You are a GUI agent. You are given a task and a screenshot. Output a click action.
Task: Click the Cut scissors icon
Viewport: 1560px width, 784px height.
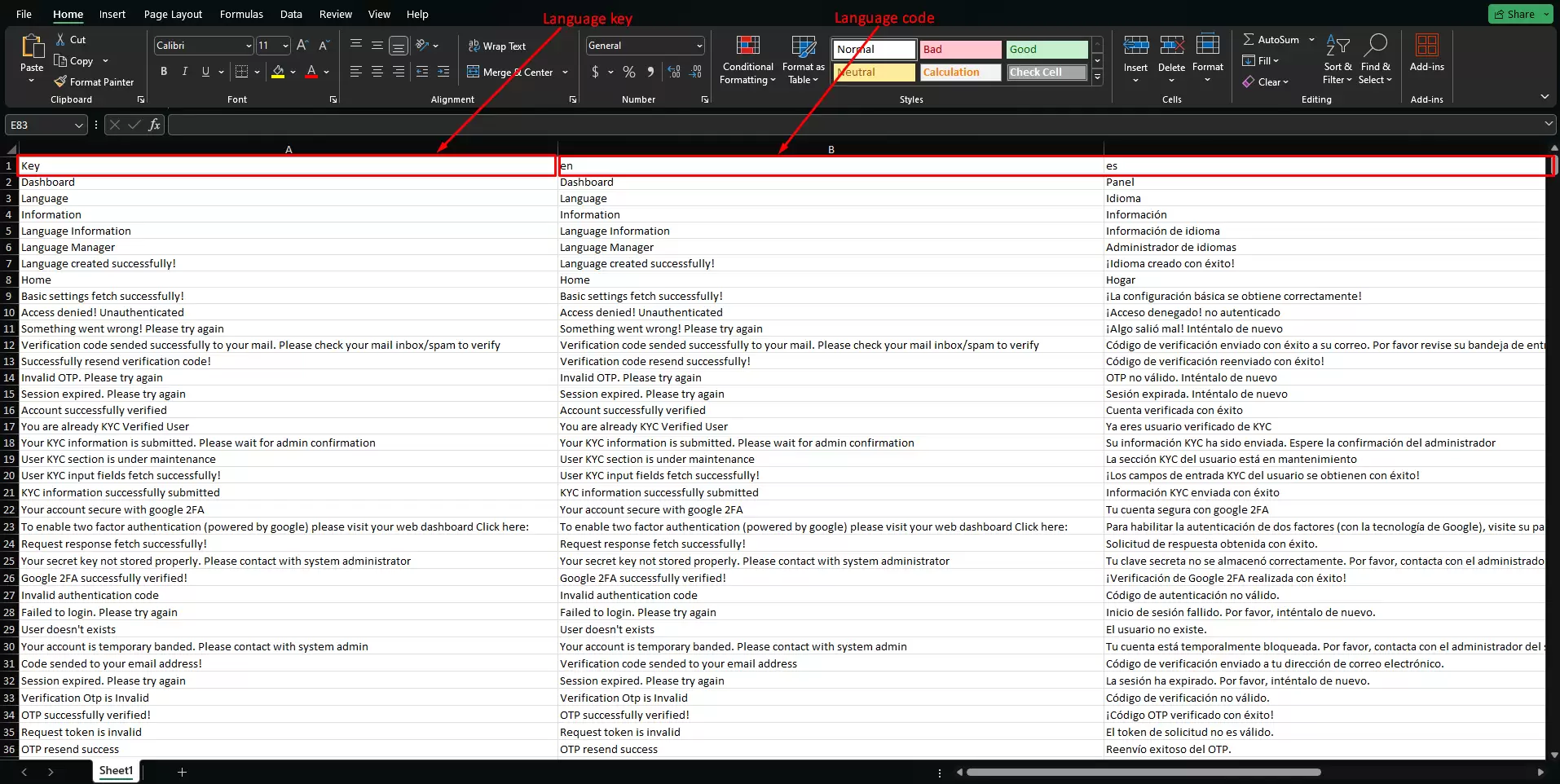click(x=60, y=39)
